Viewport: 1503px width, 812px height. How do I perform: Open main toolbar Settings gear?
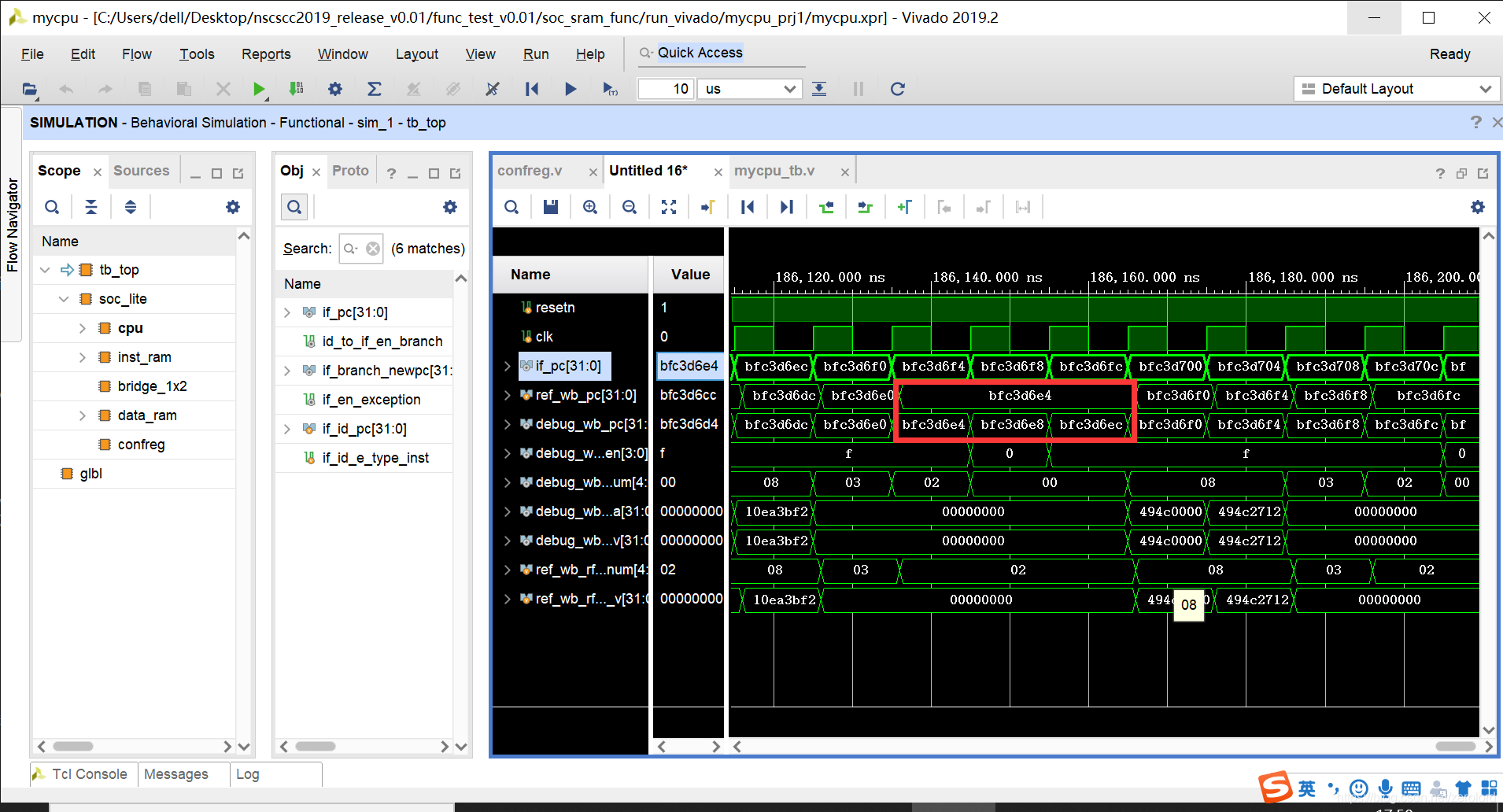(335, 89)
